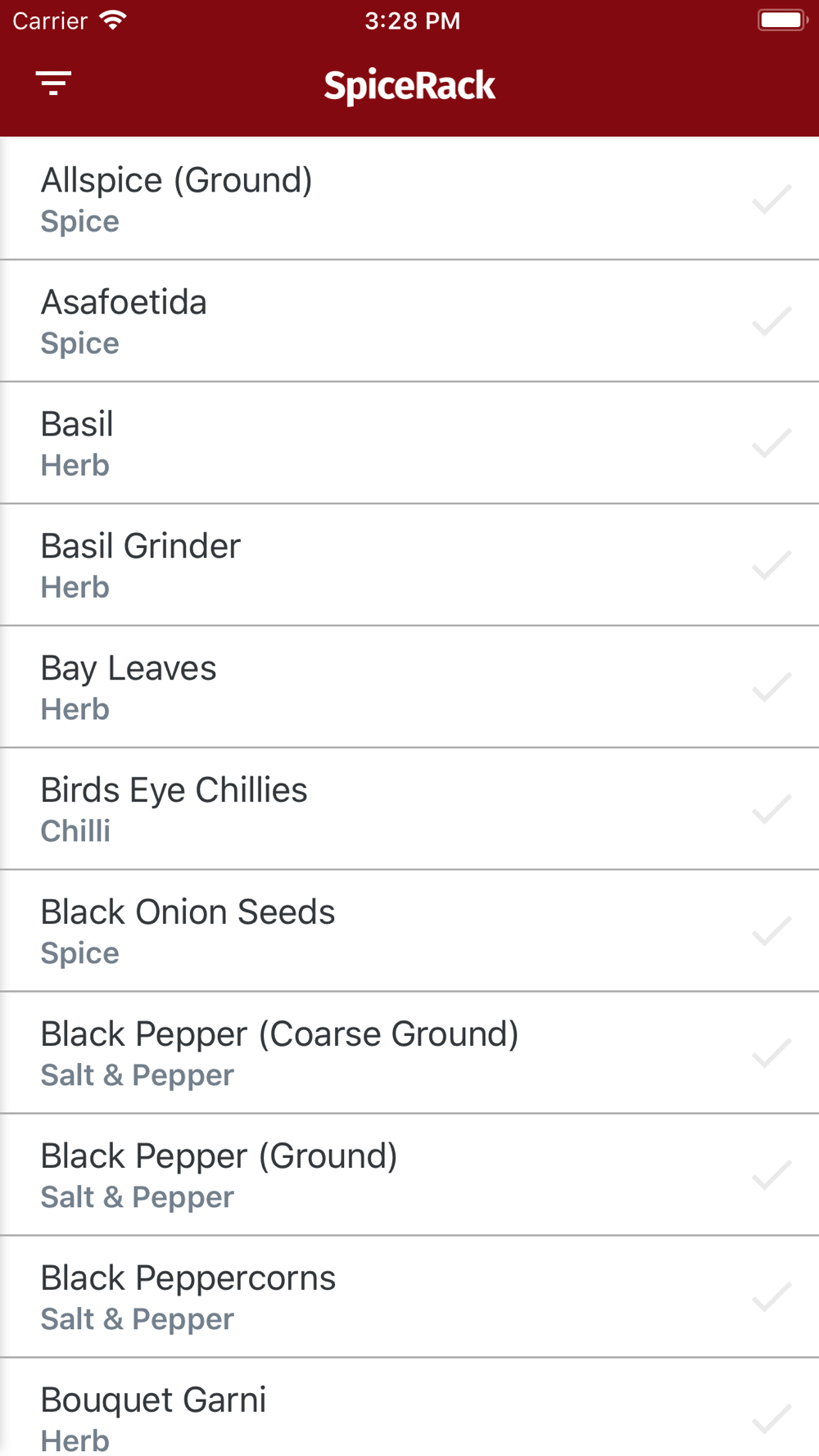Open Black Onion Seeds details
This screenshot has width=819, height=1456.
[409, 931]
